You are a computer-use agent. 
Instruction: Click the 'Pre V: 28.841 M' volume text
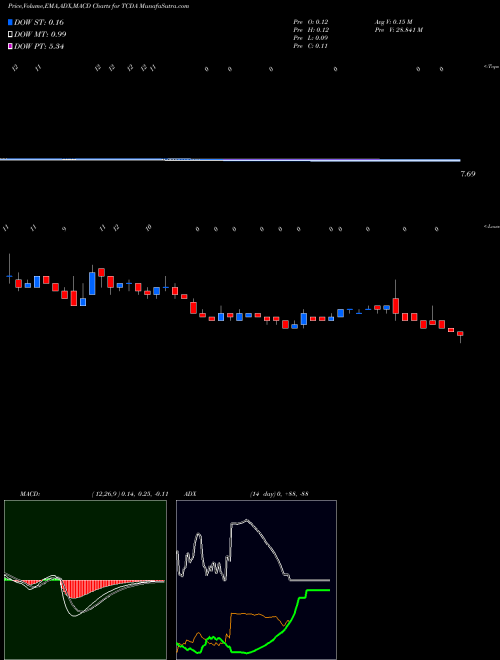398,30
